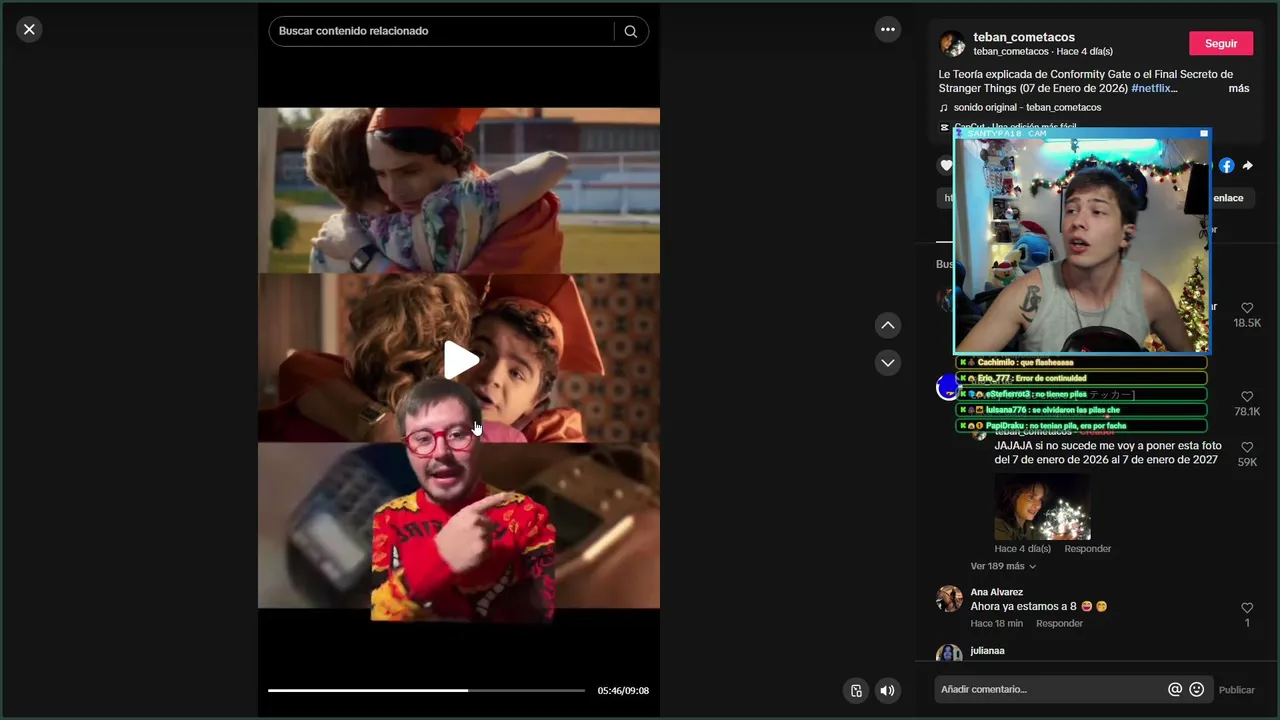This screenshot has width=1280, height=720.
Task: Open the #netflix hashtag
Action: click(x=1150, y=88)
